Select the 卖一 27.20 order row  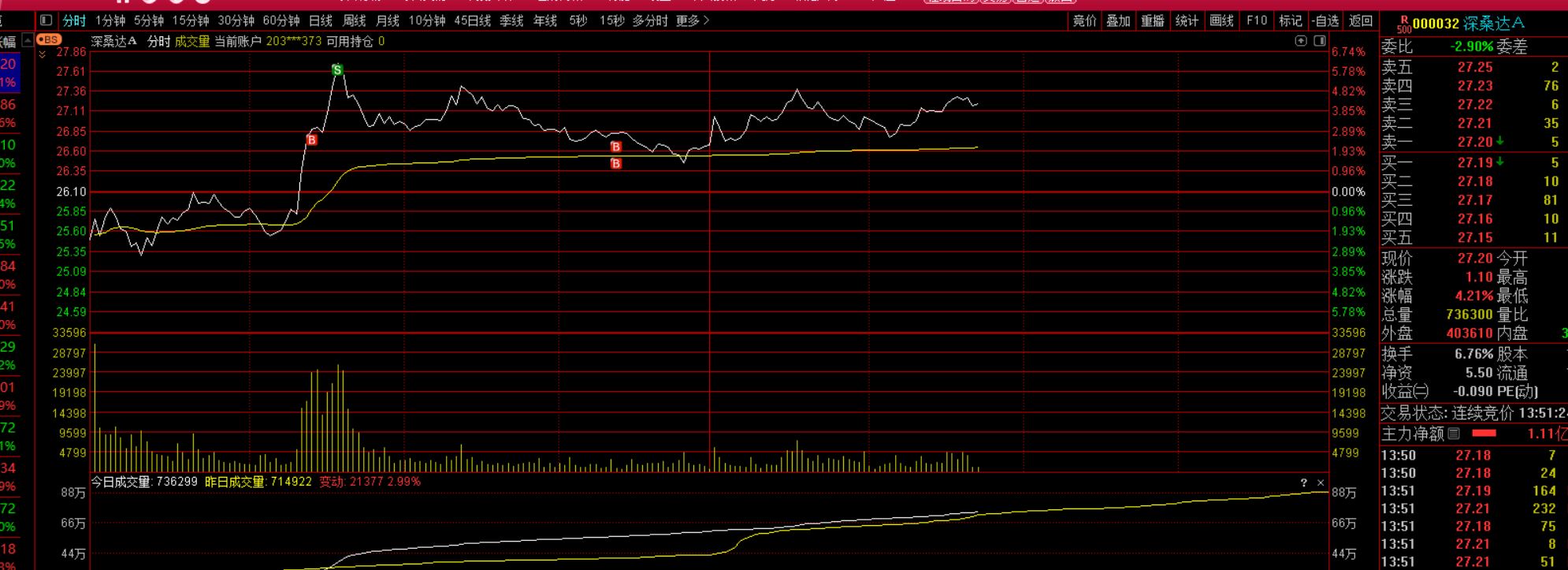1473,143
